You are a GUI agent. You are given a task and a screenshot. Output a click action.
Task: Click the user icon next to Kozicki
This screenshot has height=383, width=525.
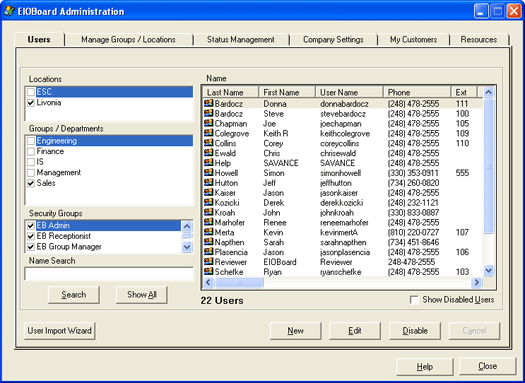(209, 202)
